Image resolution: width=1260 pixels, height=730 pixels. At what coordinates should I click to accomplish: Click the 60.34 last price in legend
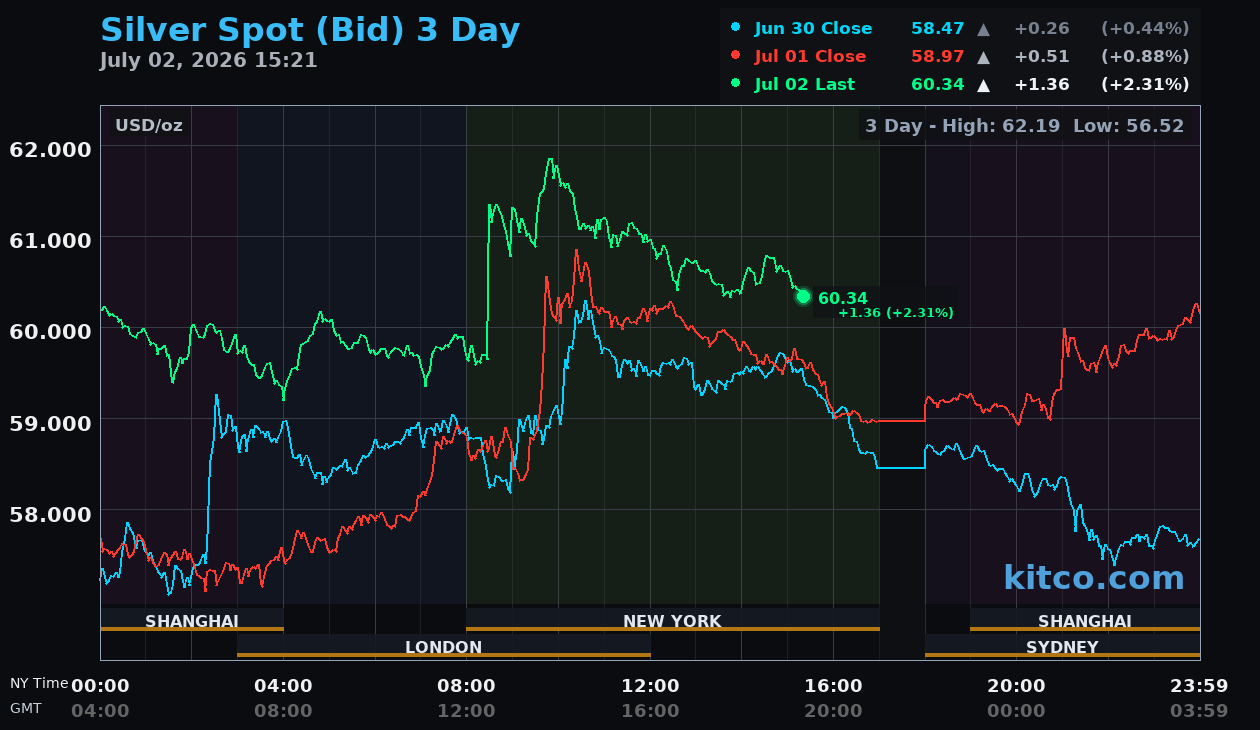937,85
